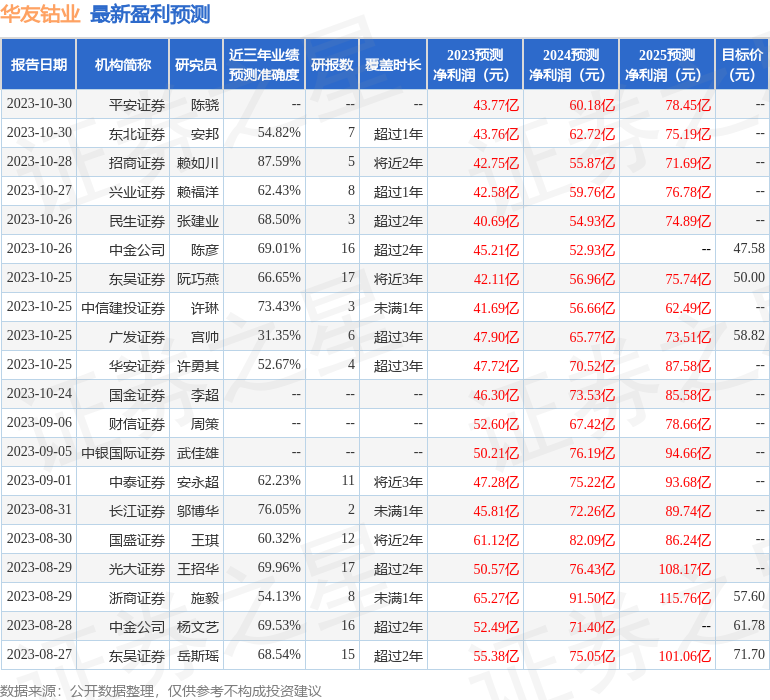The image size is (770, 700).
Task: Click the target price 50.00
Action: point(749,277)
